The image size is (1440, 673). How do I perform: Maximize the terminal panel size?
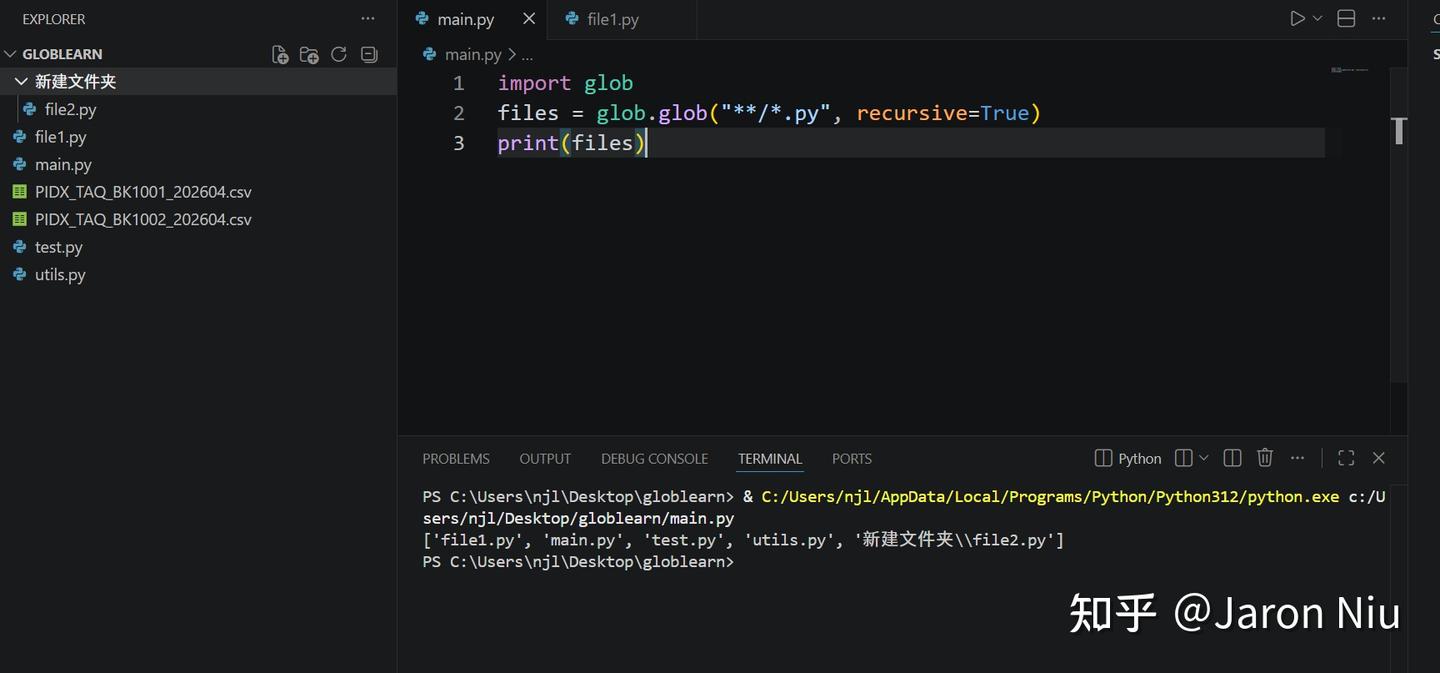[x=1346, y=458]
